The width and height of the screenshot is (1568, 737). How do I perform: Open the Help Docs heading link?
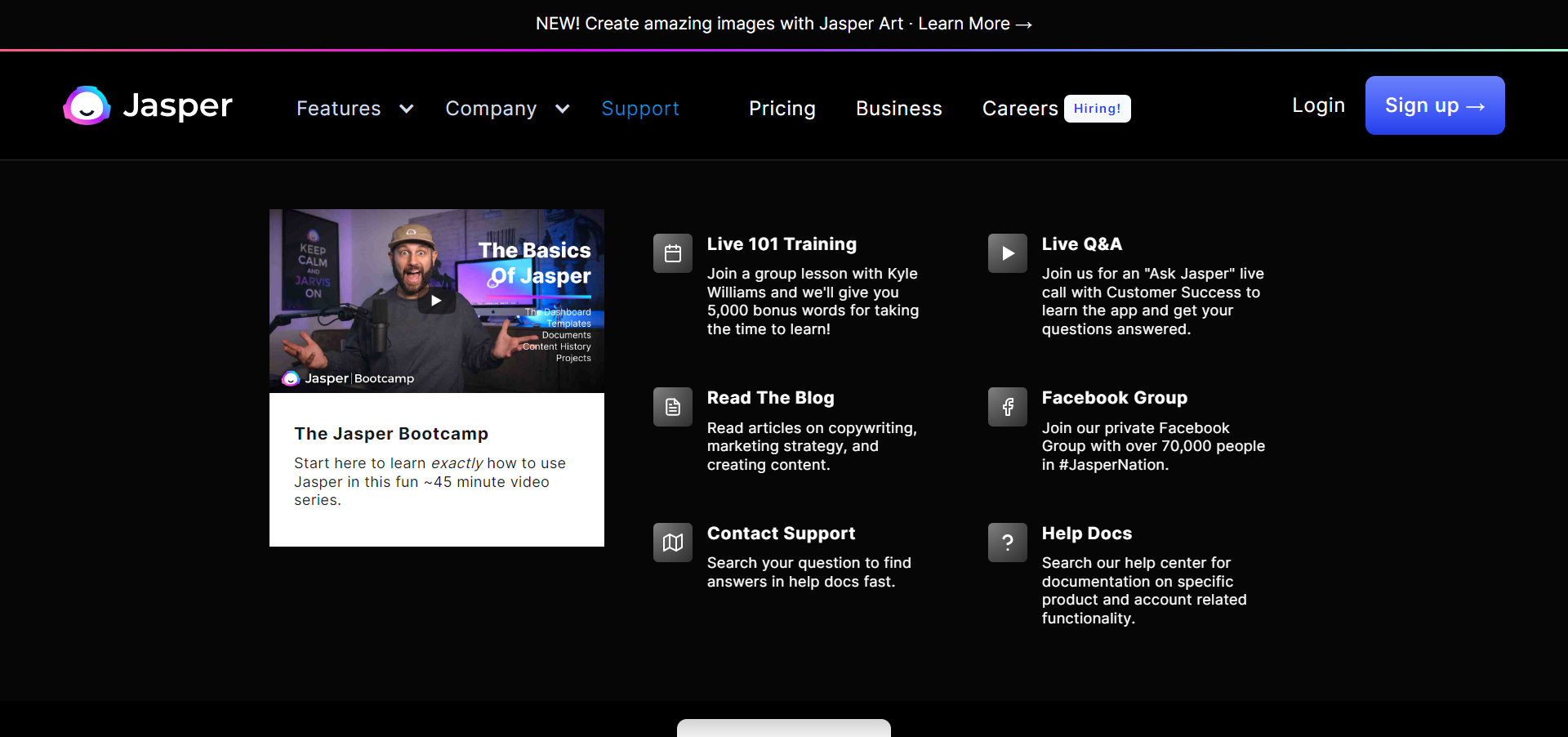(x=1086, y=534)
